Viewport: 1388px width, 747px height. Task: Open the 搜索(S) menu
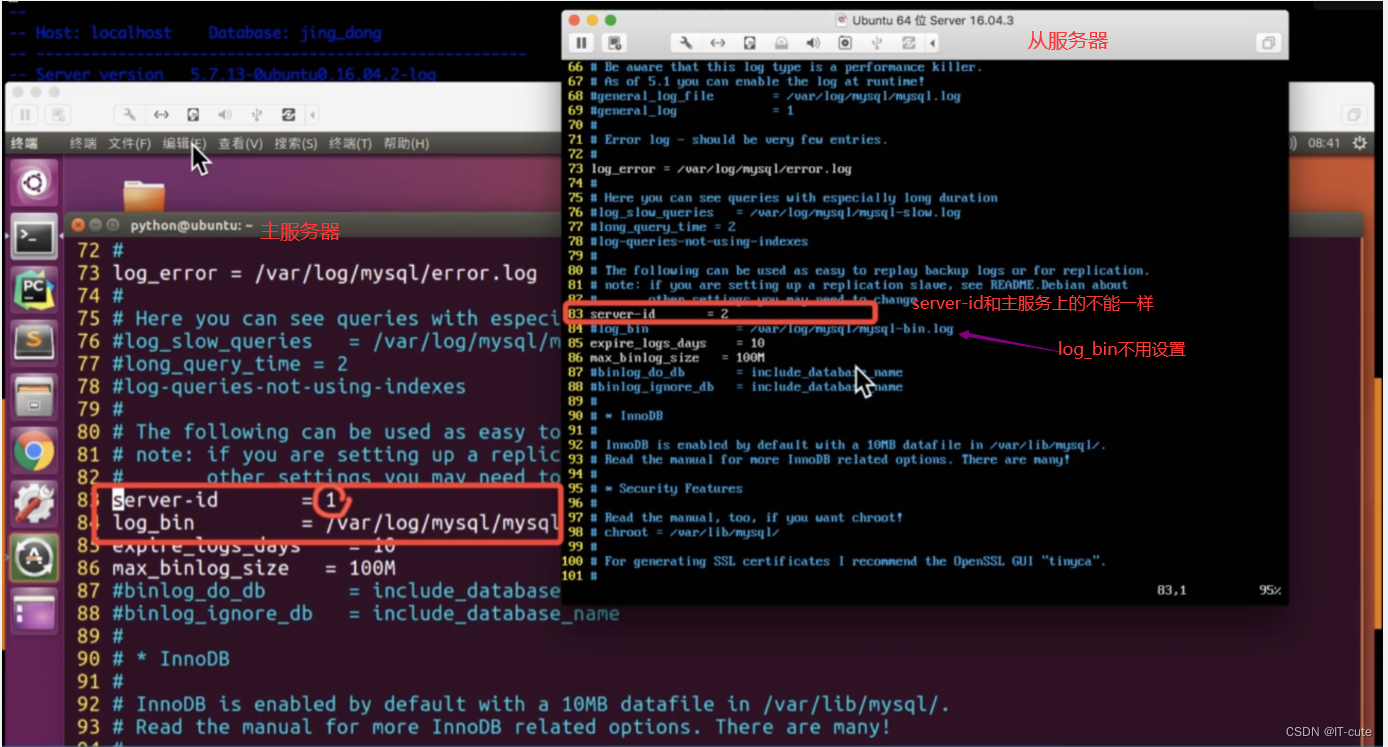[x=295, y=144]
